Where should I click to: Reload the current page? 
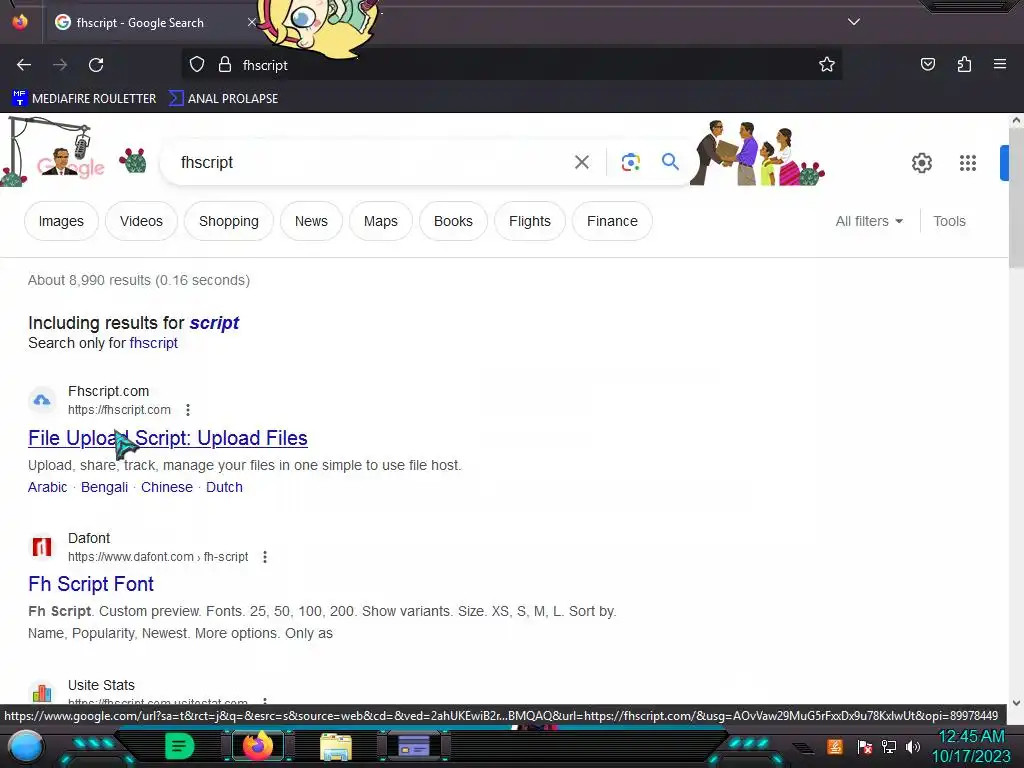tap(96, 65)
